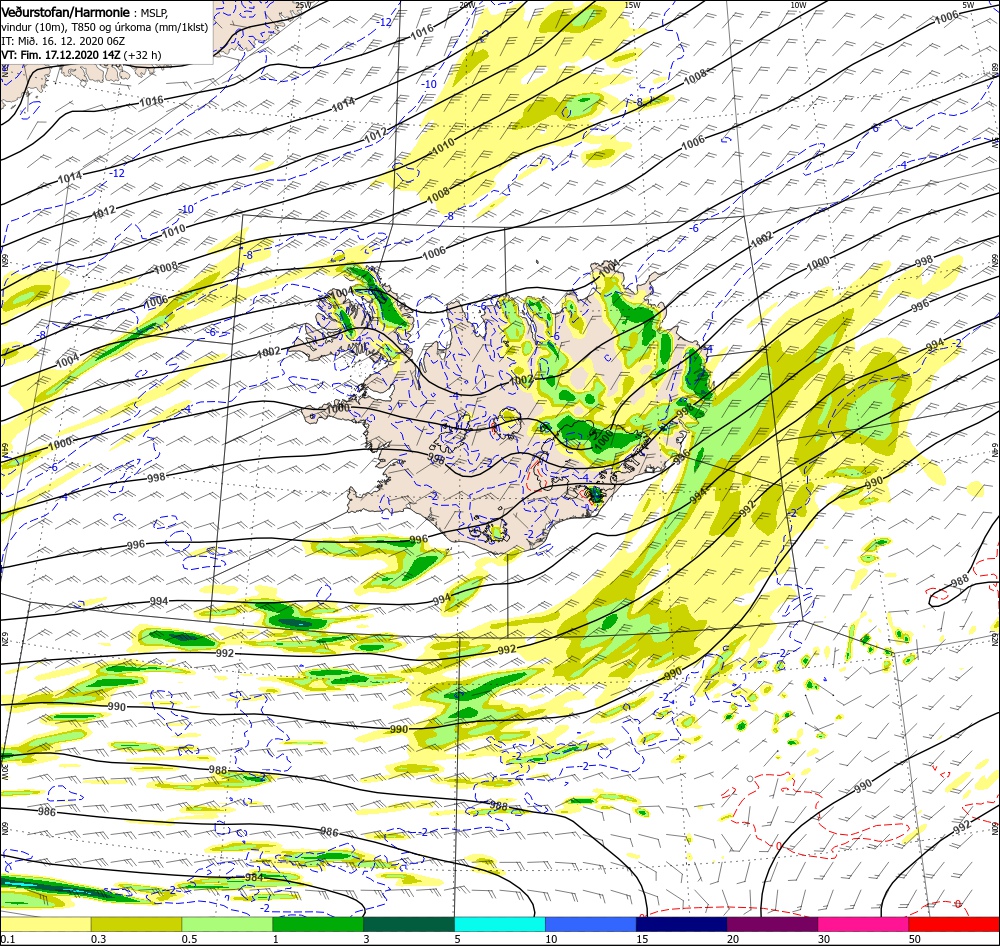Viewport: 1000px width, 946px height.
Task: Click the legend value "0.1"
Action: [7, 939]
